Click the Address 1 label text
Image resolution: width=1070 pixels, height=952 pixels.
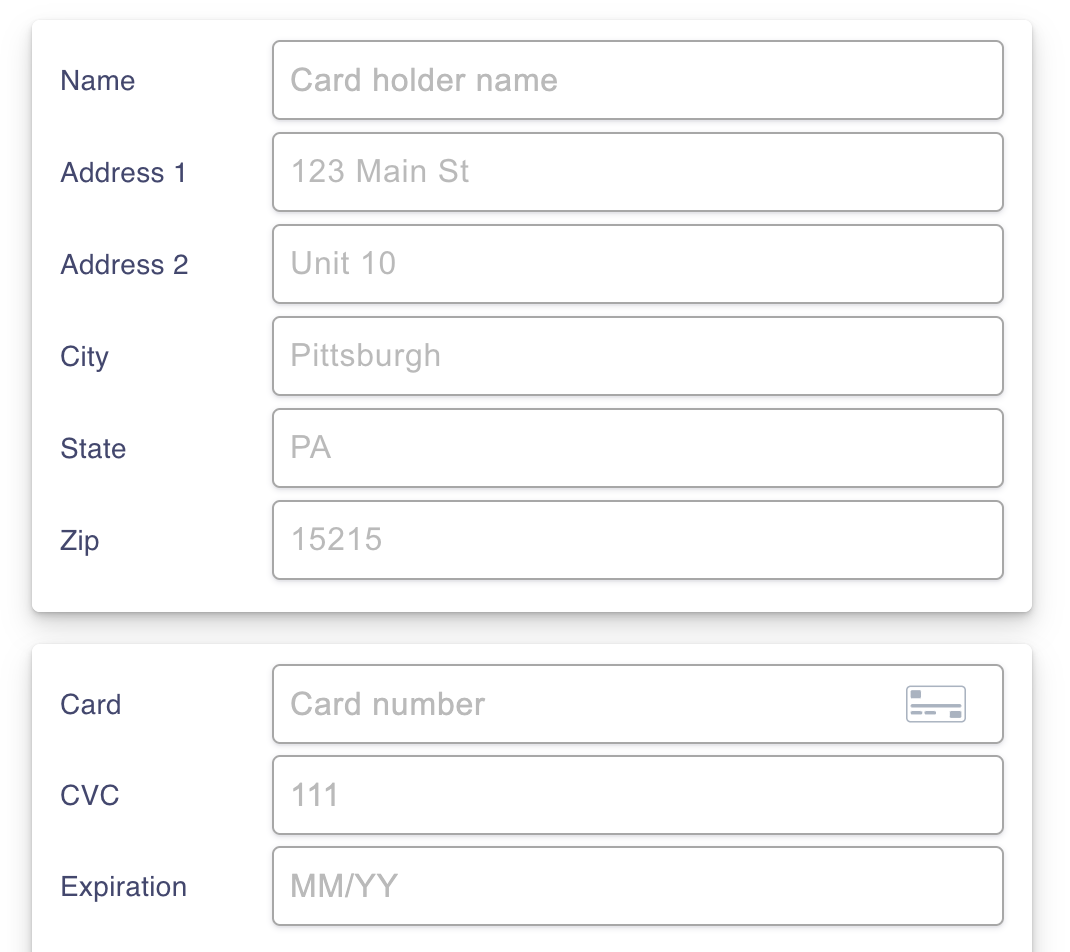(123, 173)
